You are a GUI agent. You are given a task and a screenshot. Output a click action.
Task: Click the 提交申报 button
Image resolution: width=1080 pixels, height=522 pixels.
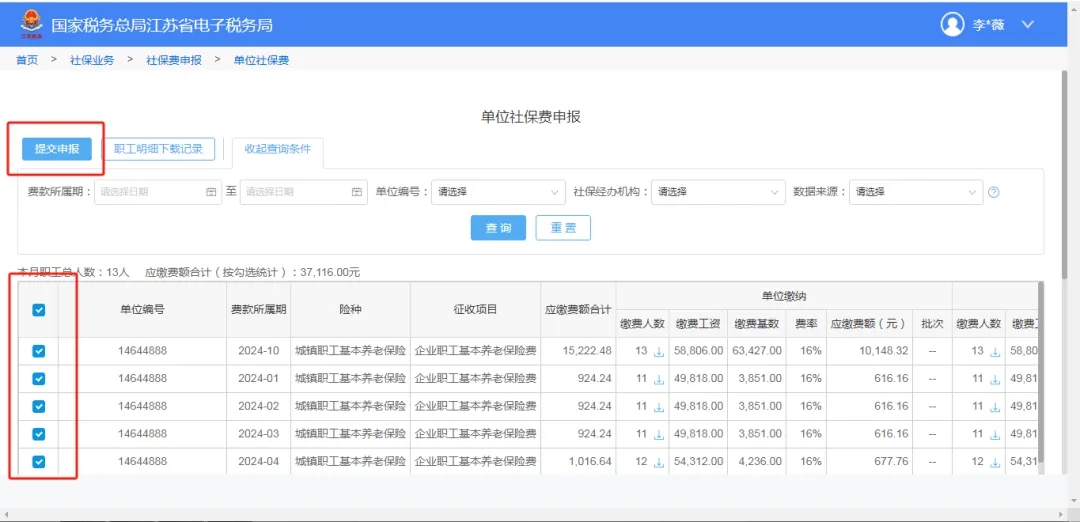pyautogui.click(x=57, y=149)
